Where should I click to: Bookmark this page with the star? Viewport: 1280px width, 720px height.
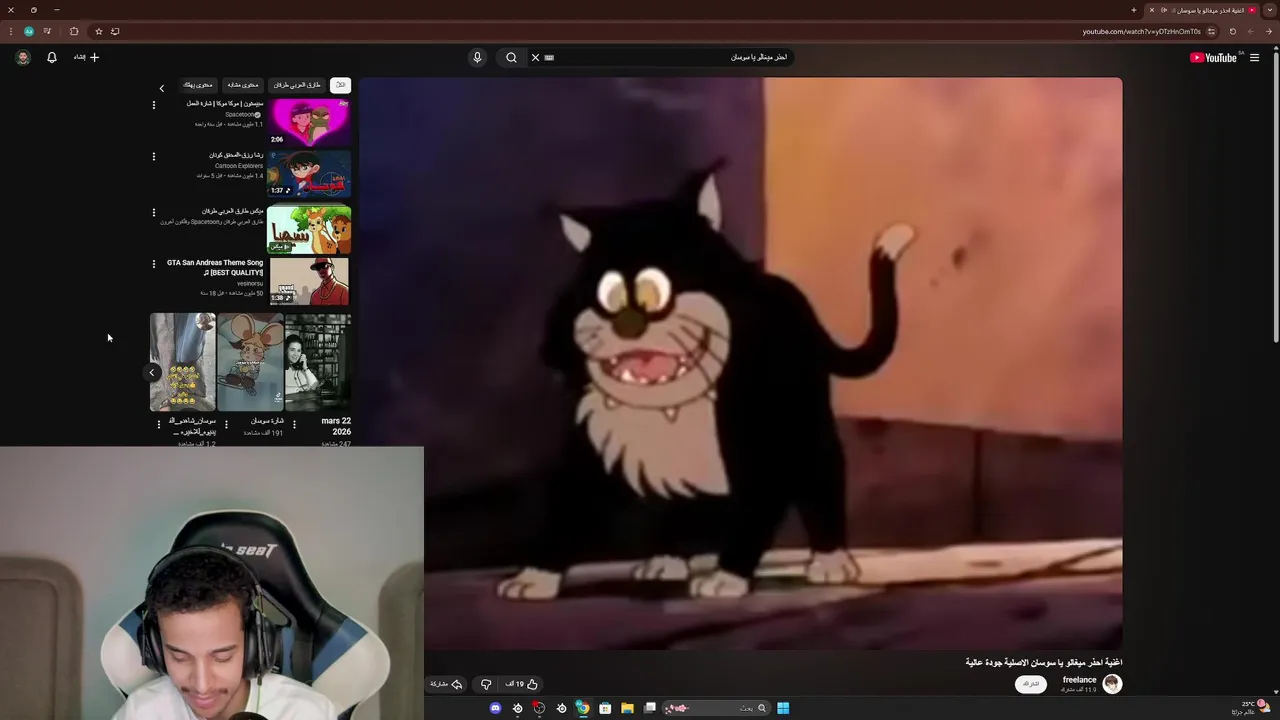98,31
